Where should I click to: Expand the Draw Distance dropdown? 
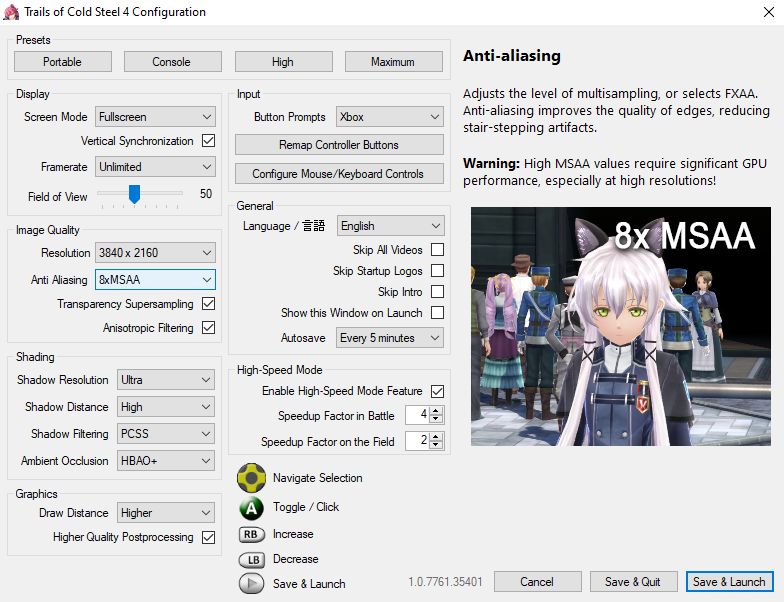click(166, 512)
